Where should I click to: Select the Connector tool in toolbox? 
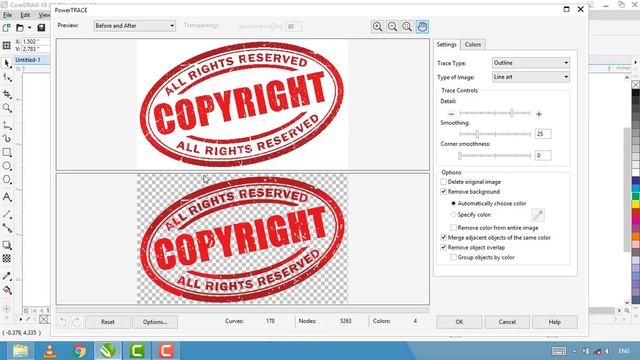pos(7,228)
